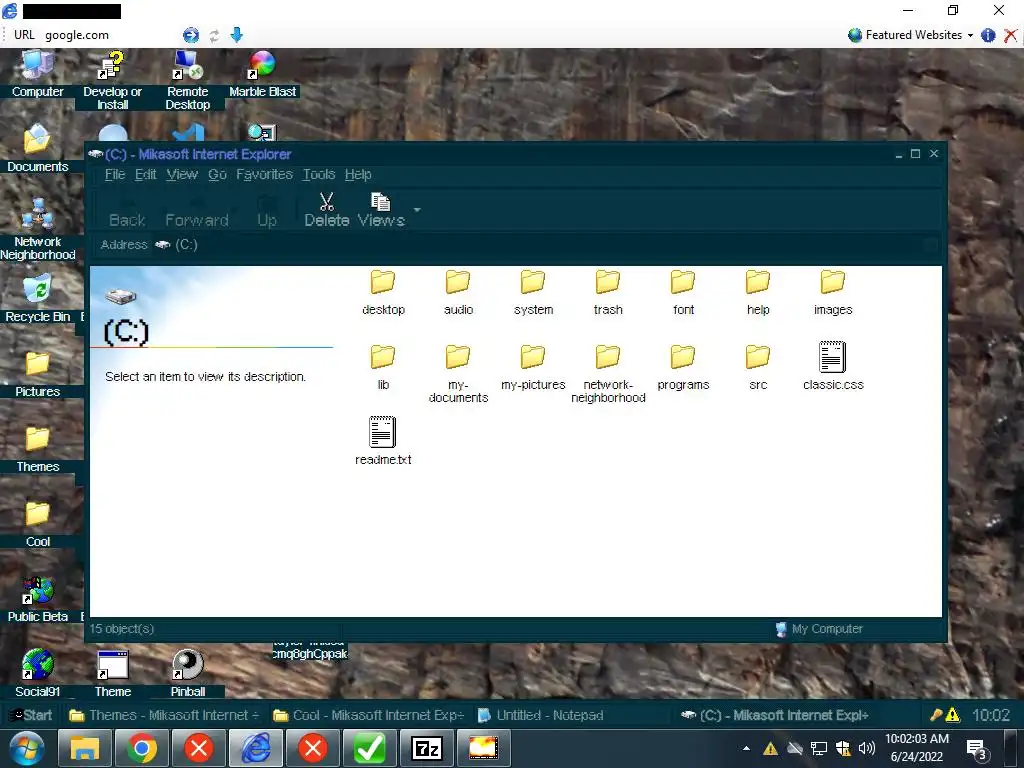The width and height of the screenshot is (1024, 768).
Task: Open the src folder
Action: tap(758, 368)
